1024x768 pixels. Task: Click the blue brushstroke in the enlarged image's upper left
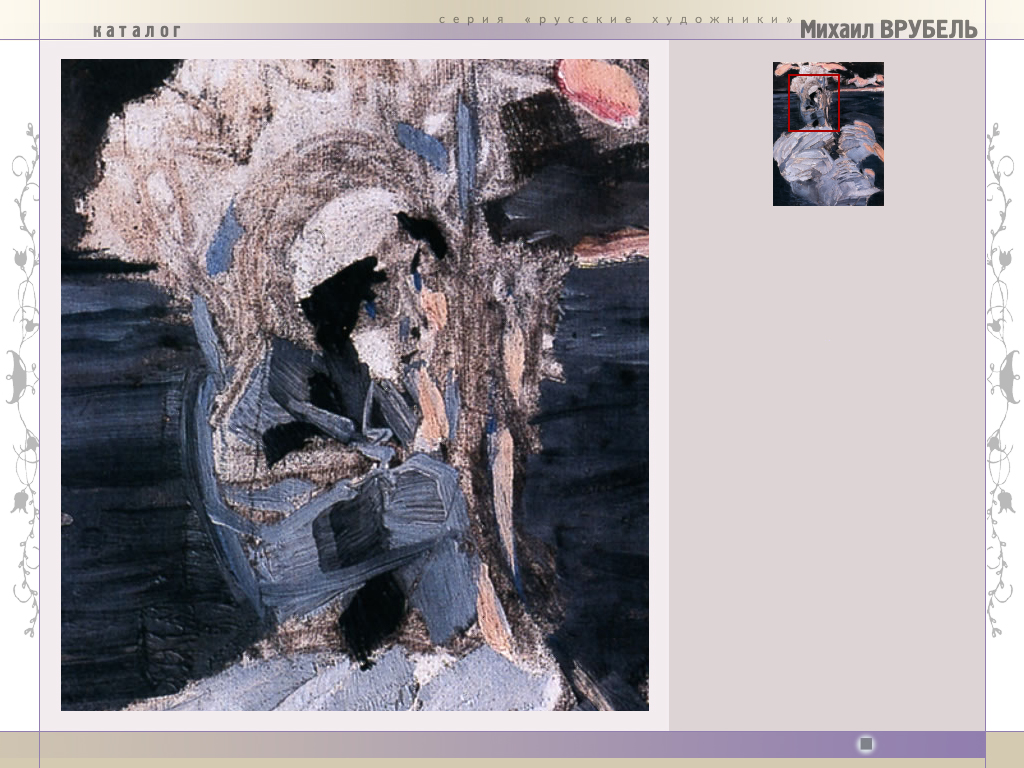pos(225,238)
